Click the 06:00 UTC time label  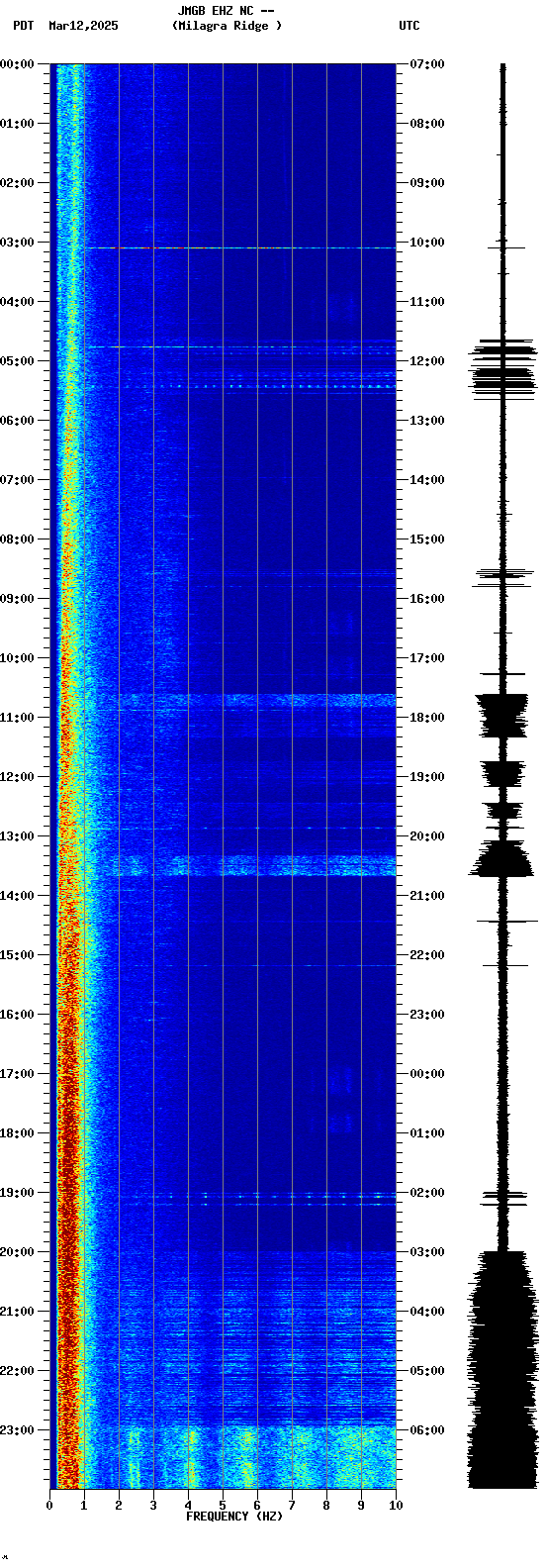[x=427, y=1430]
